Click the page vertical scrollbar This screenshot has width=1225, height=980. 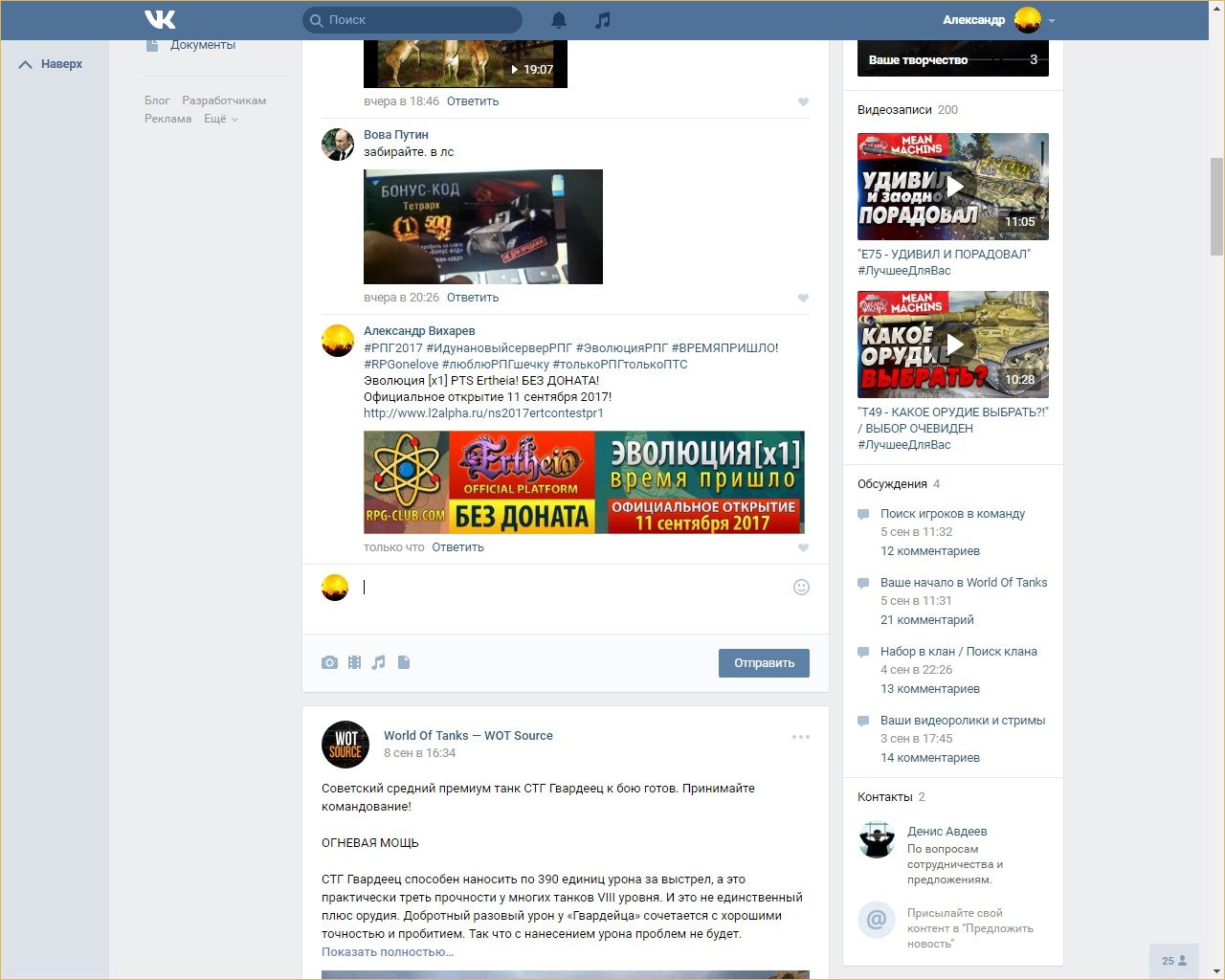[x=1216, y=206]
